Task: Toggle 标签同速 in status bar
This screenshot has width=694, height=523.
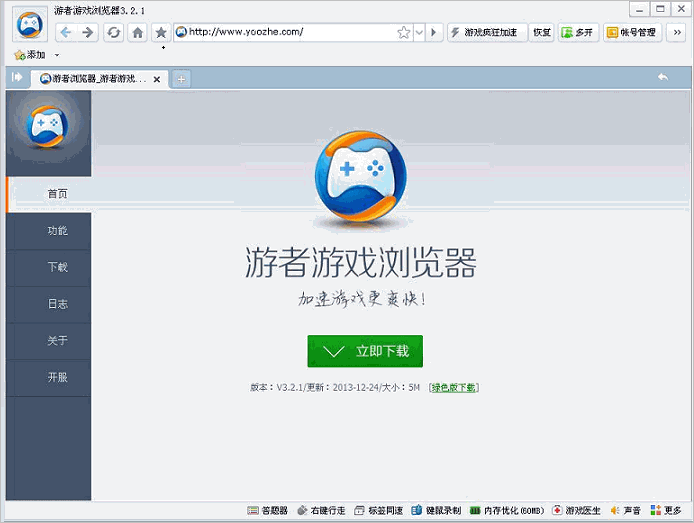Action: pyautogui.click(x=379, y=511)
